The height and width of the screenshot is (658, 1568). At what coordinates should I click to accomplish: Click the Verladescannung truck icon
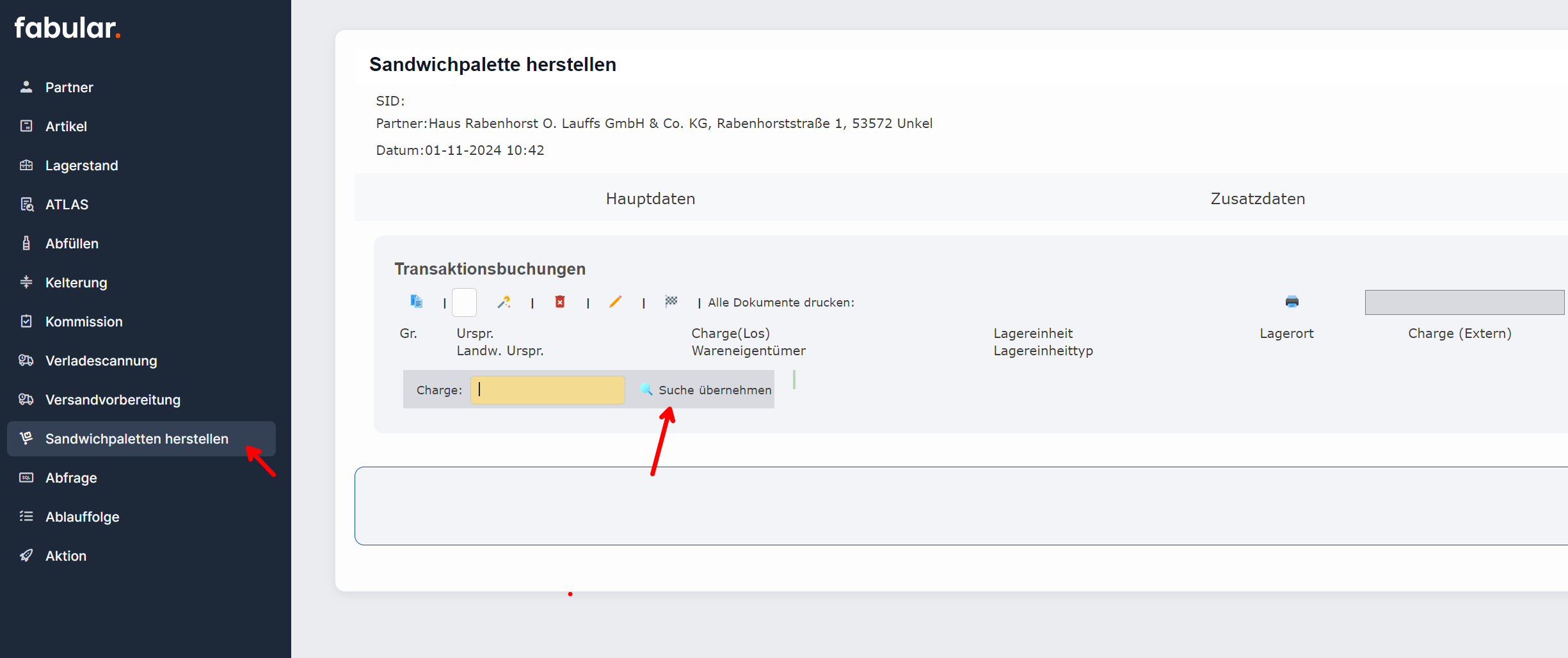[x=26, y=360]
